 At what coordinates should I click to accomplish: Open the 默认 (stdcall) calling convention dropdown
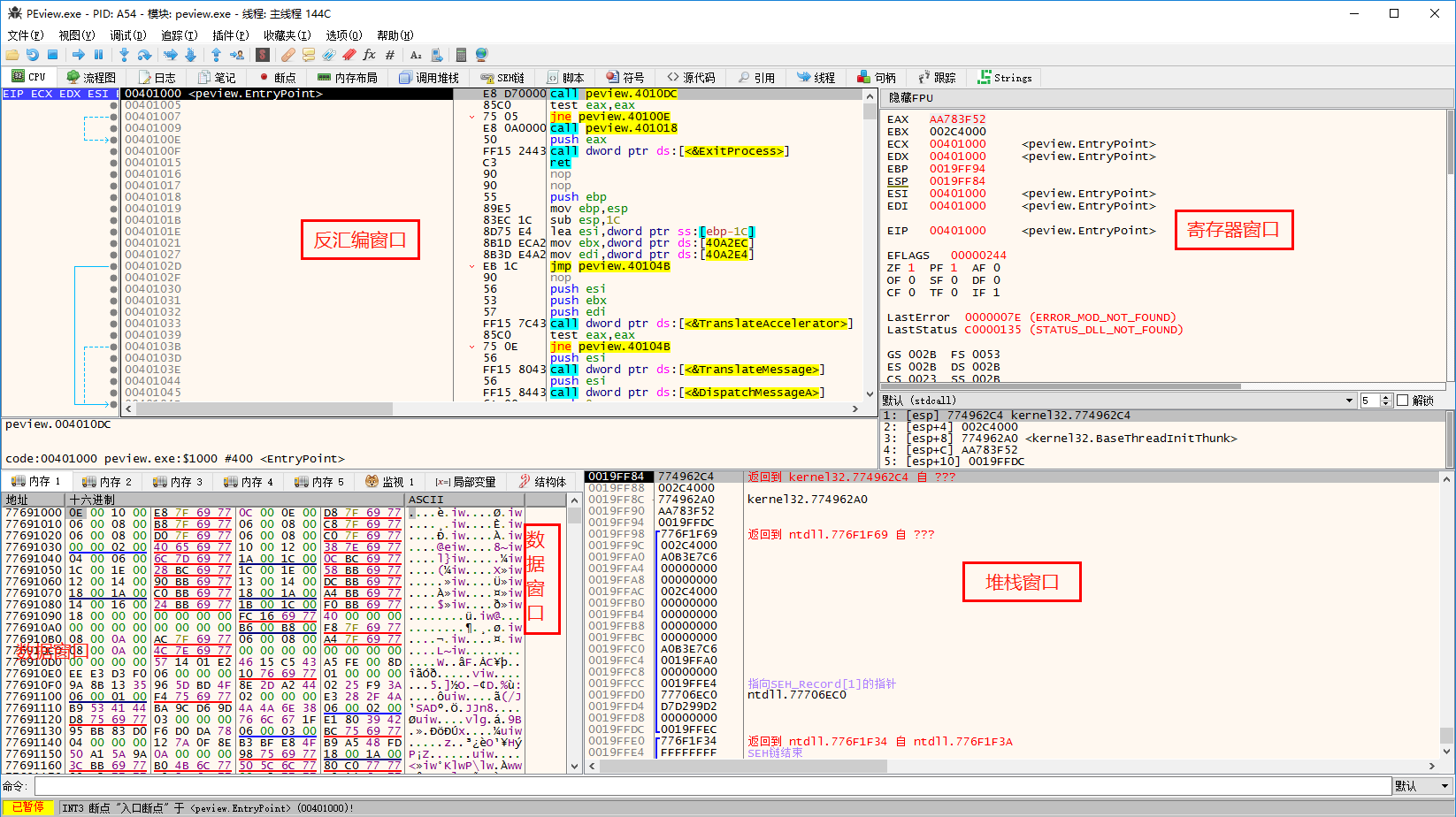pos(1349,400)
